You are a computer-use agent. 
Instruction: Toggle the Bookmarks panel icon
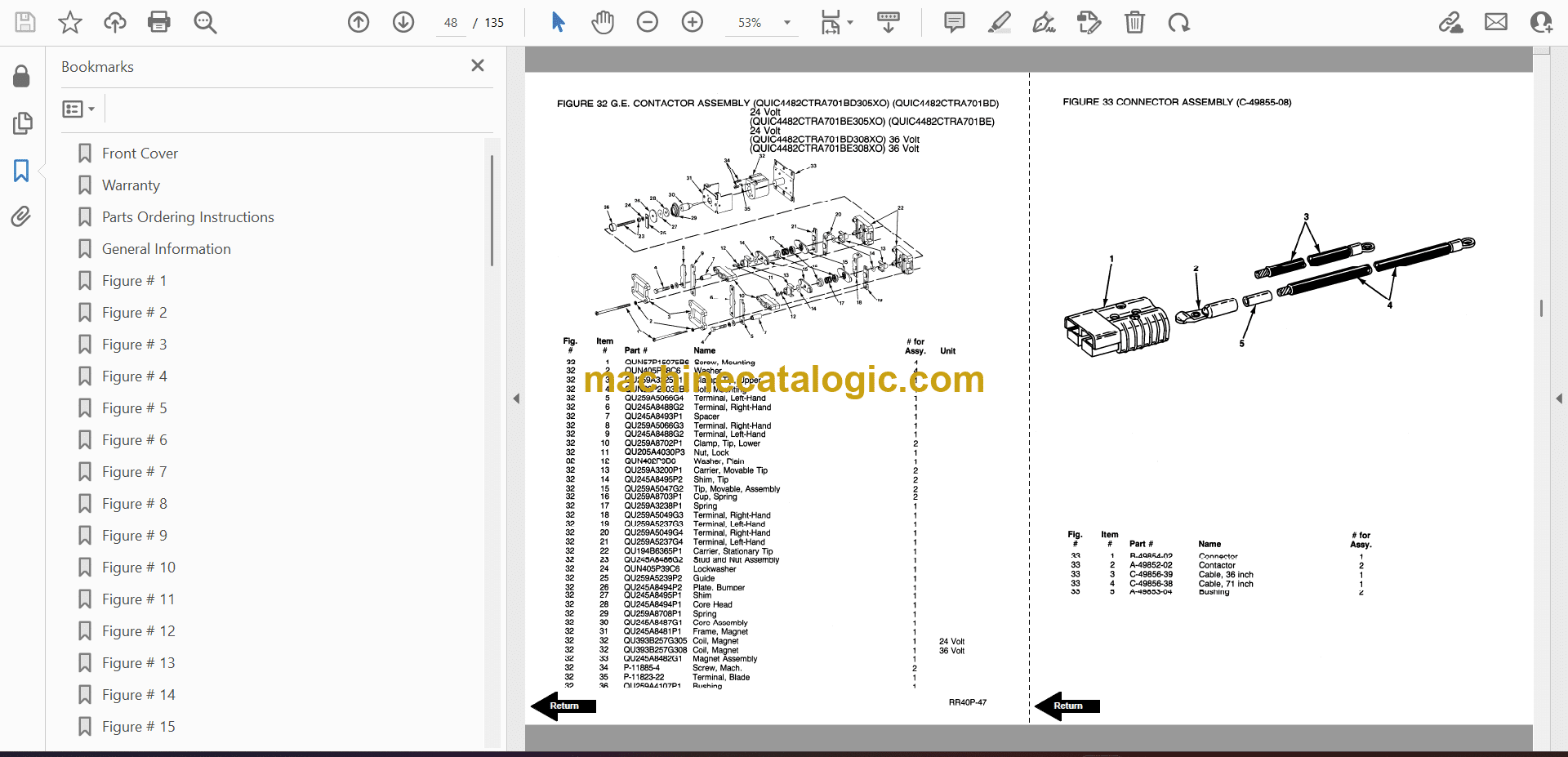pos(22,171)
